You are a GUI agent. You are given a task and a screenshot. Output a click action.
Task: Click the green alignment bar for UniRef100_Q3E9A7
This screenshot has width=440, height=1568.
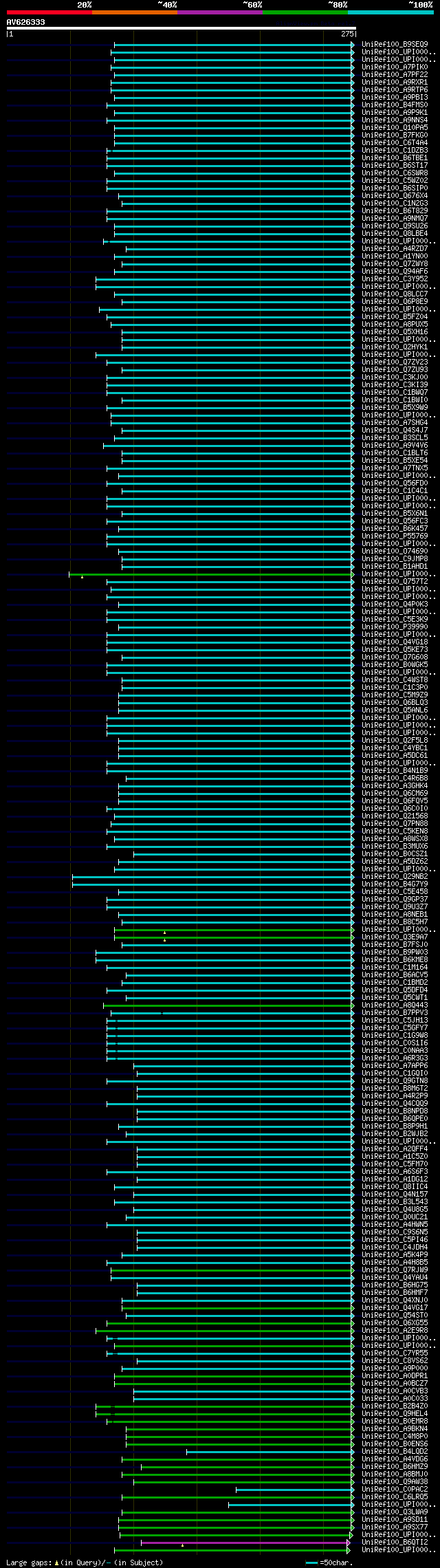234,937
